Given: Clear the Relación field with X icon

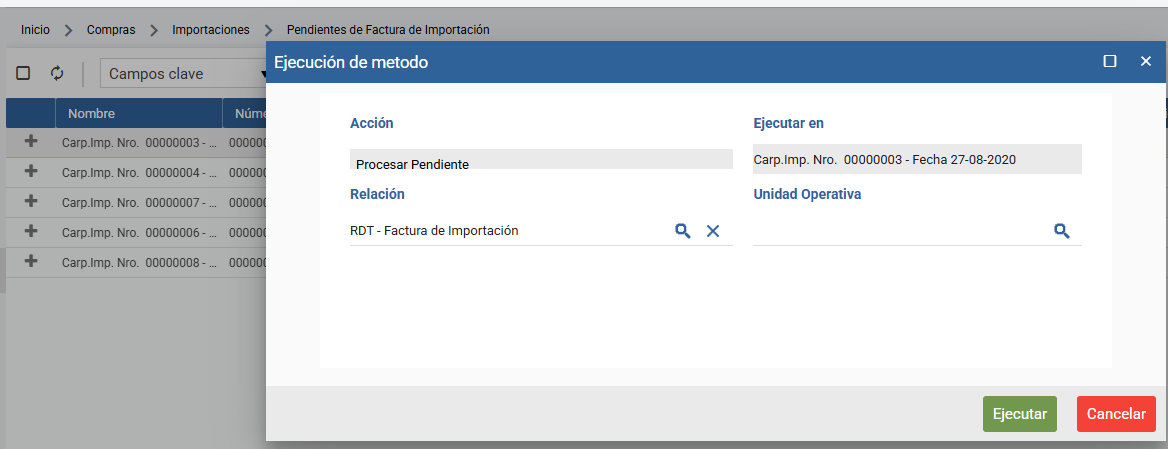Looking at the screenshot, I should pos(713,231).
